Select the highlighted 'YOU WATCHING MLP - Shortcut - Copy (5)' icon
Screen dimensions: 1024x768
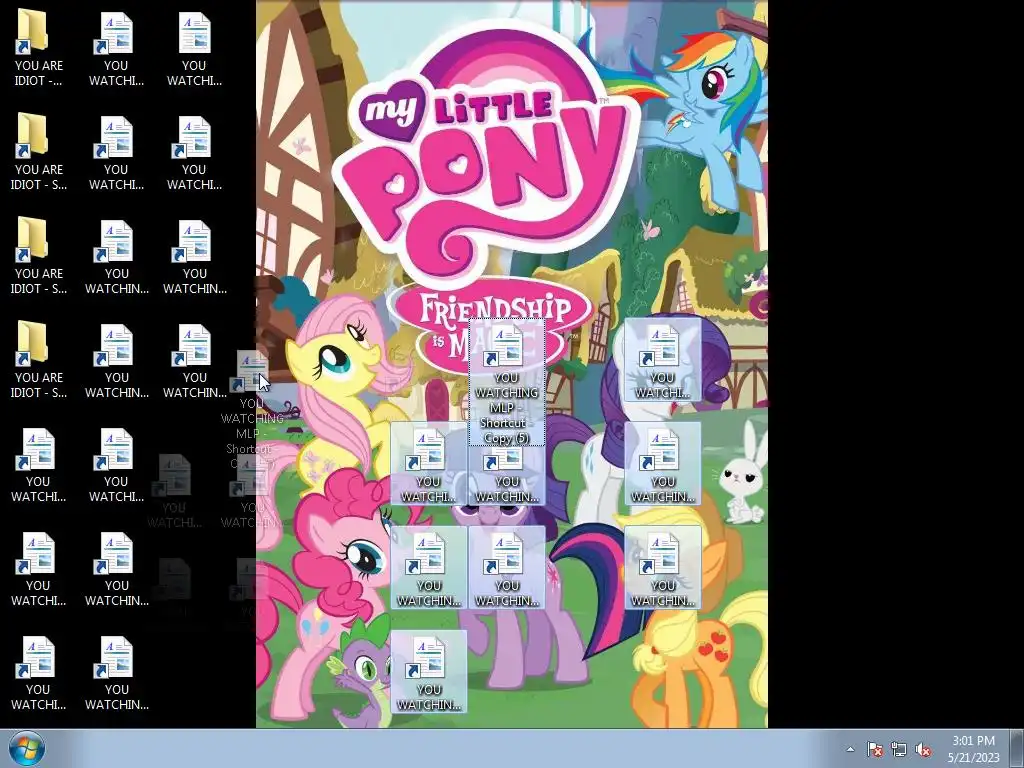tap(507, 383)
